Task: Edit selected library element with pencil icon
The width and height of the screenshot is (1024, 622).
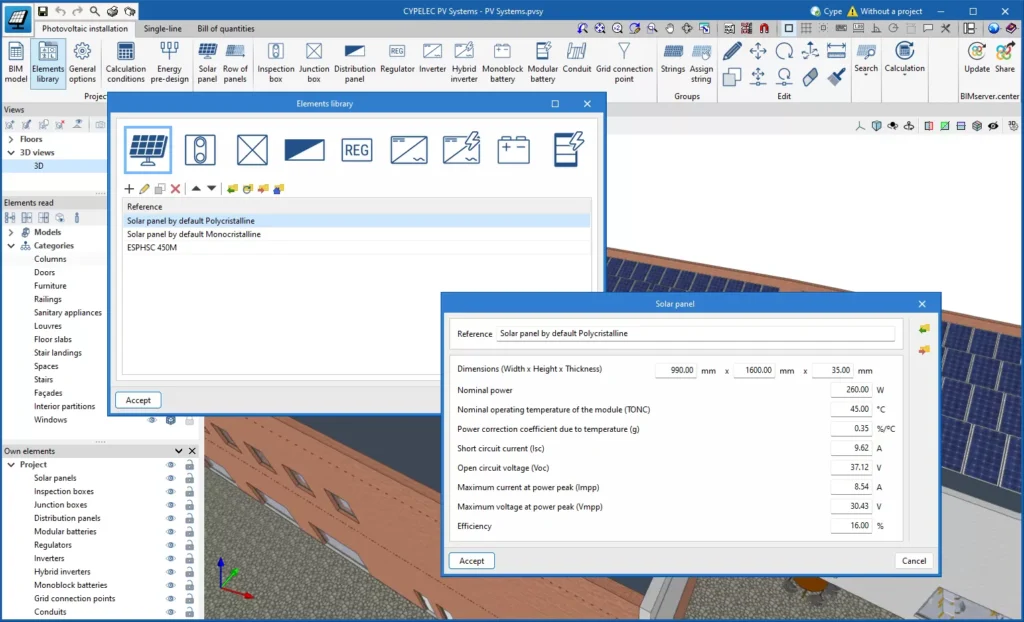Action: point(144,189)
